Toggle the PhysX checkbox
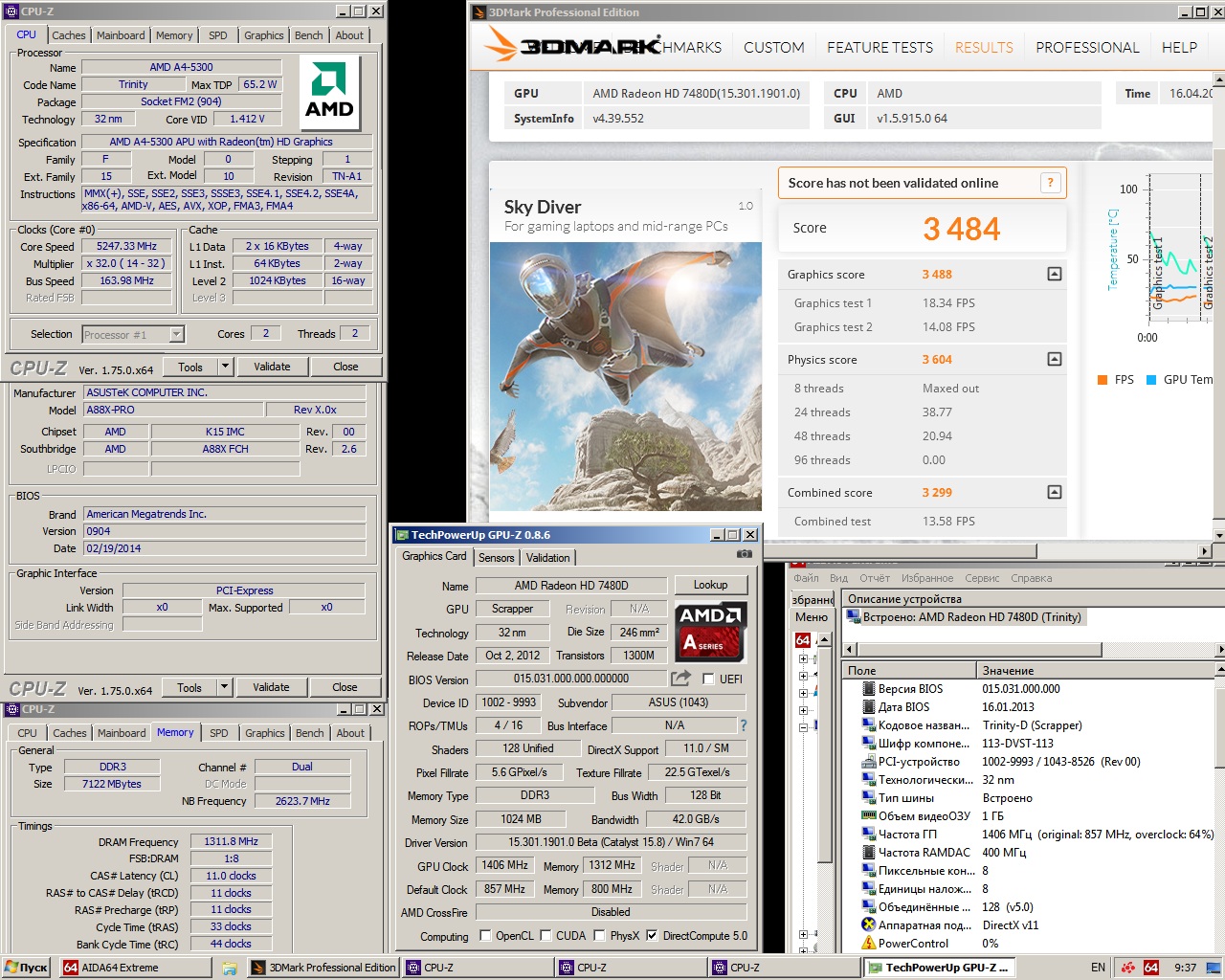The width and height of the screenshot is (1225, 980). tap(599, 936)
